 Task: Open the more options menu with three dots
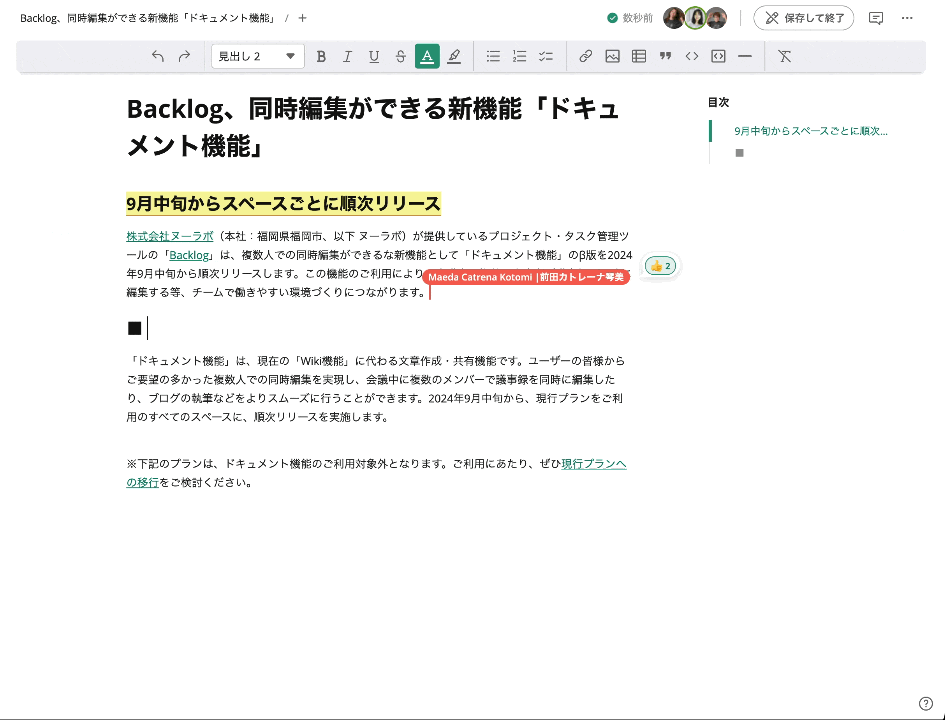(907, 17)
